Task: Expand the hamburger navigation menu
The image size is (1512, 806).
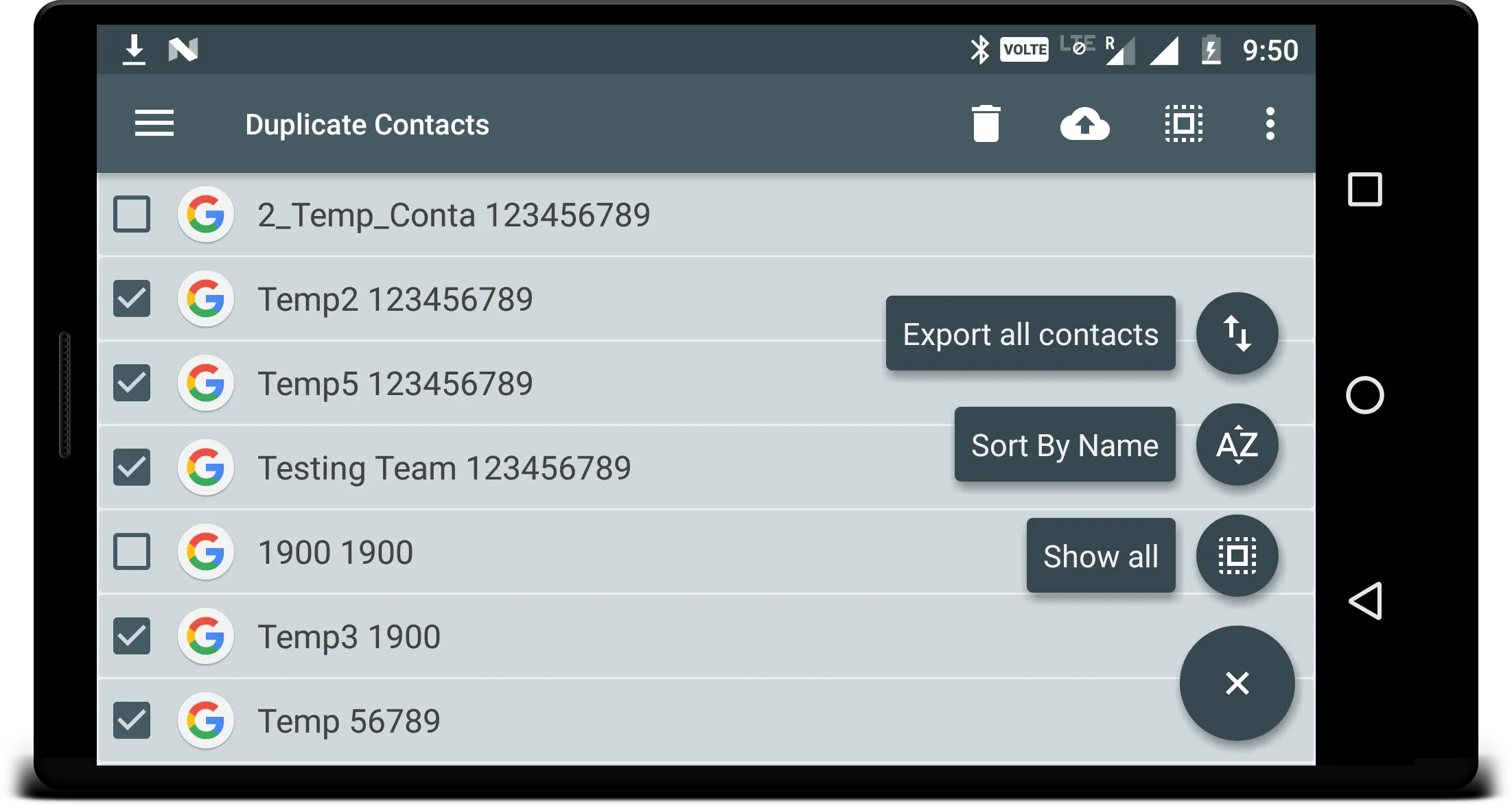Action: click(154, 123)
